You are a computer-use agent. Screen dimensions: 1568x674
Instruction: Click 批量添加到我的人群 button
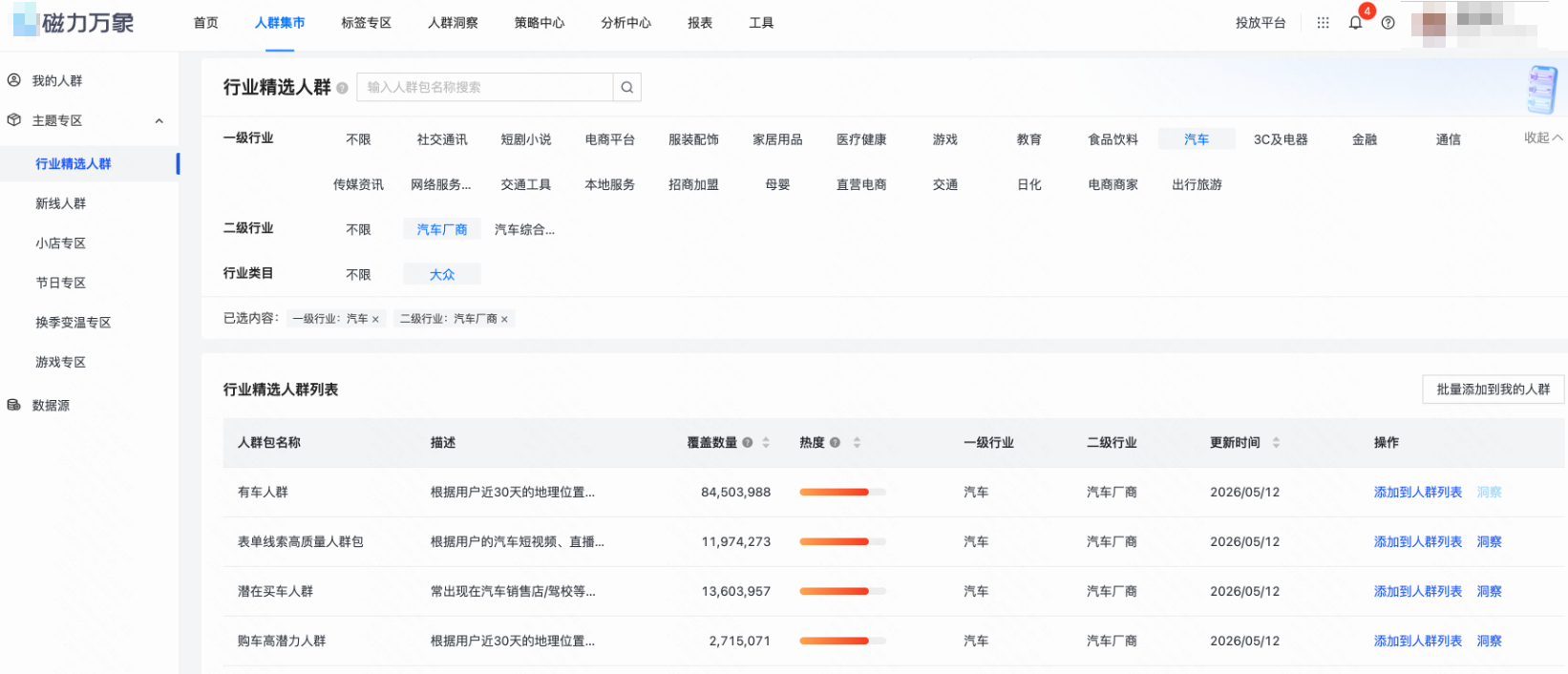click(1493, 390)
